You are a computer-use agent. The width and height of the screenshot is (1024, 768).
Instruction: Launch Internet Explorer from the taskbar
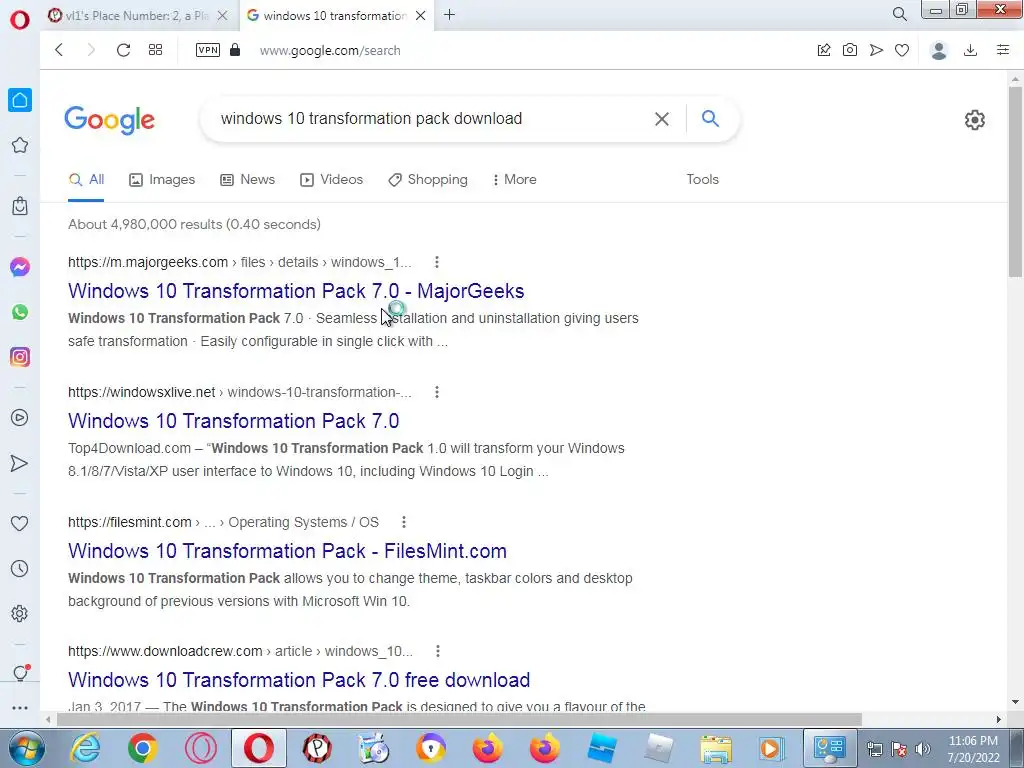click(x=86, y=748)
